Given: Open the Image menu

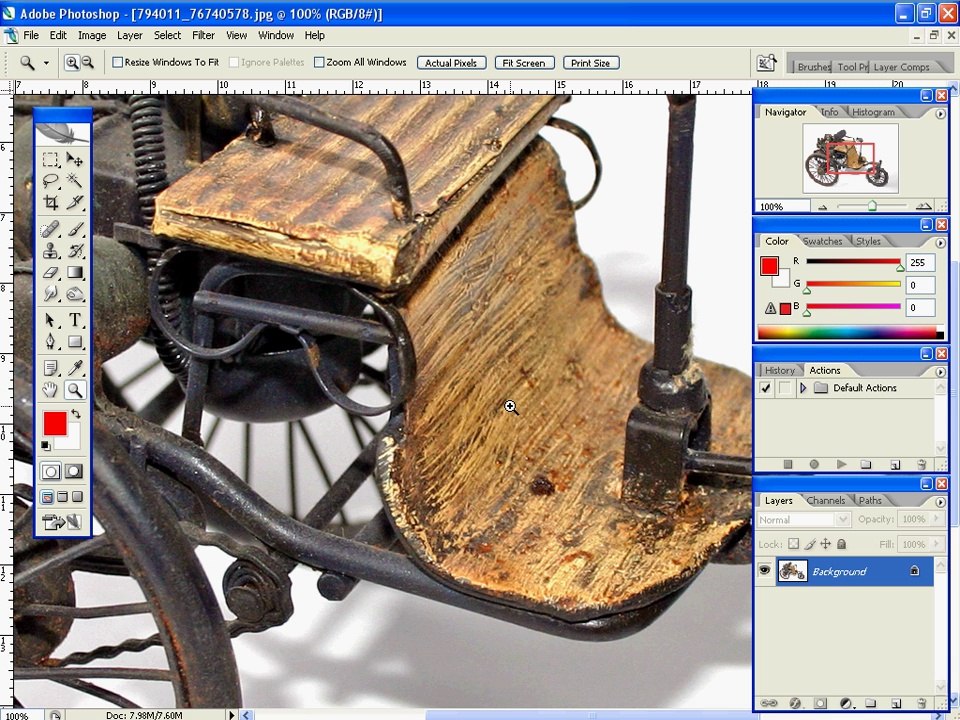Looking at the screenshot, I should [x=92, y=36].
